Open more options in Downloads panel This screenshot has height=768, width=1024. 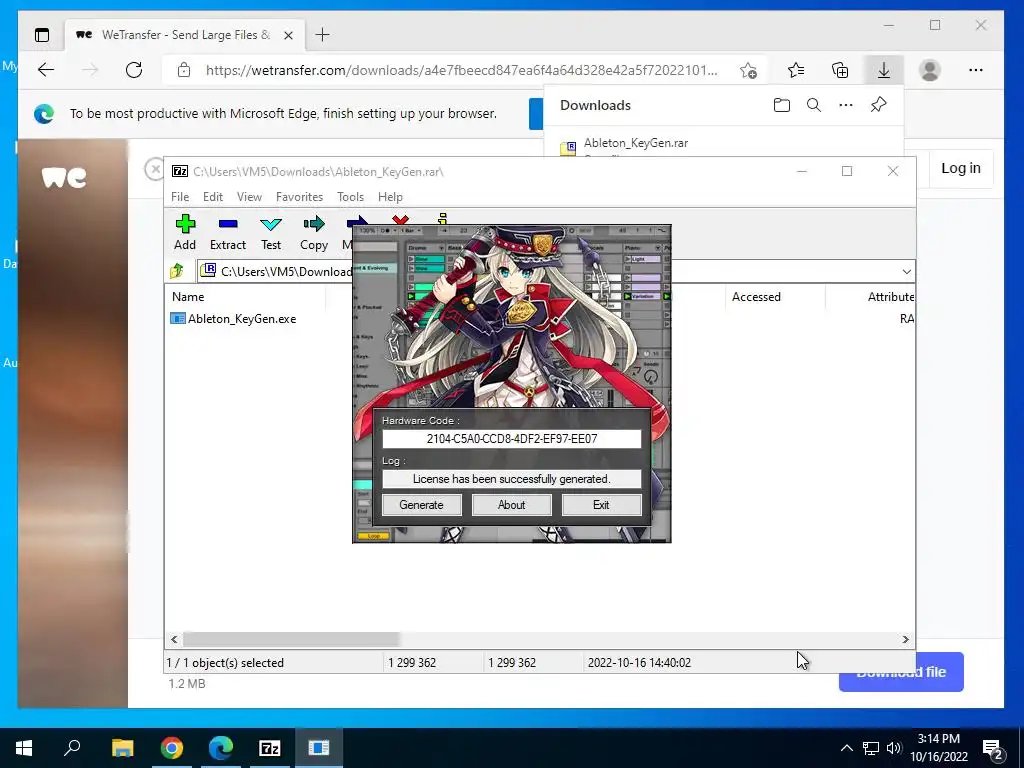coord(846,105)
